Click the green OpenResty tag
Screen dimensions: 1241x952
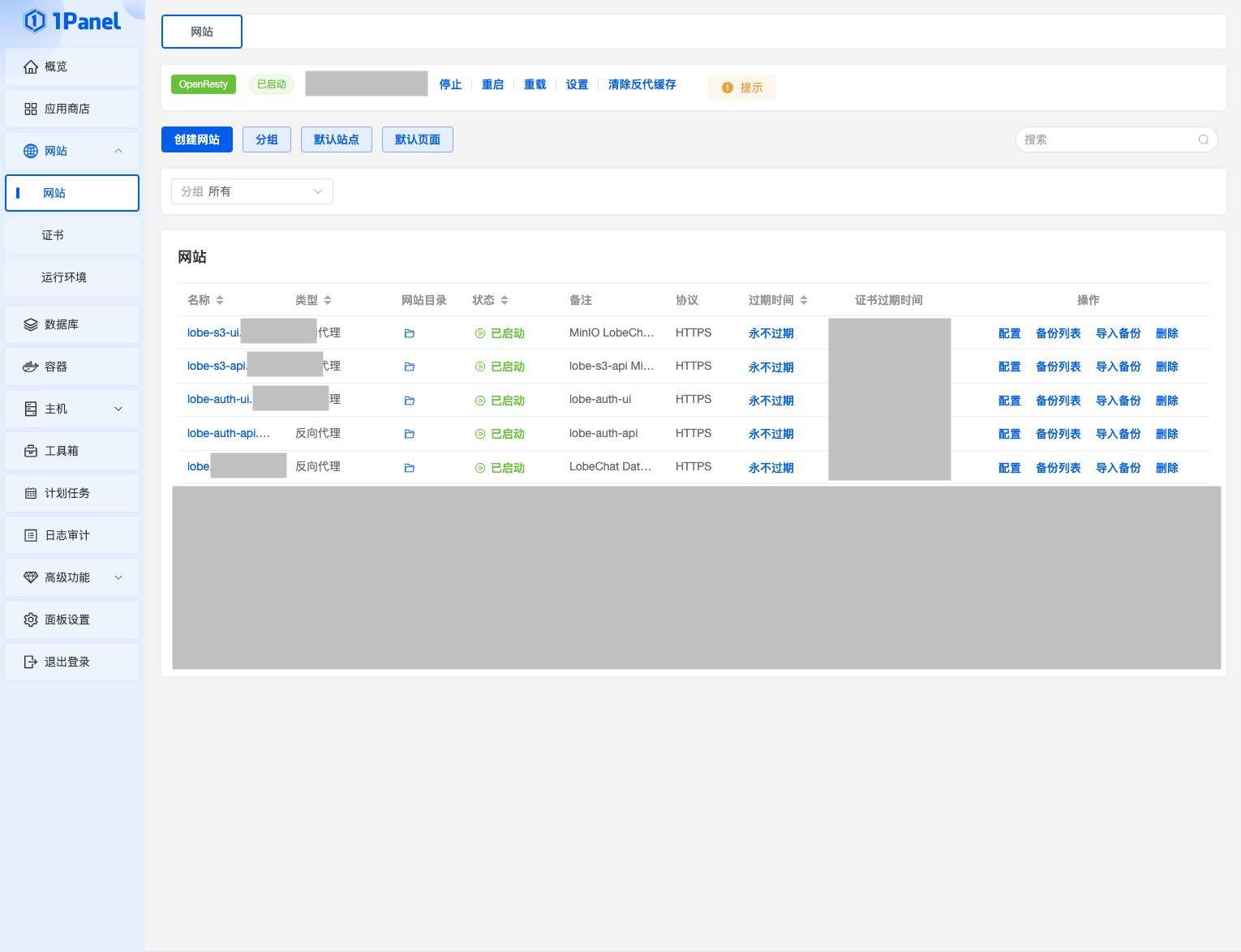pos(204,84)
